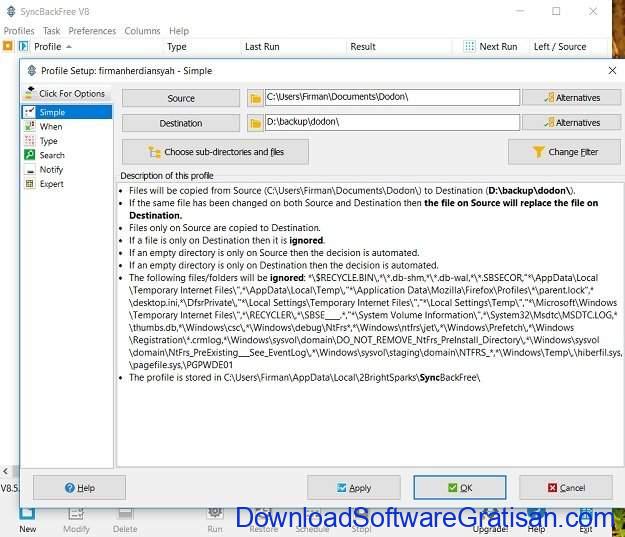The height and width of the screenshot is (537, 625).
Task: Apply the profile settings
Action: pos(354,488)
